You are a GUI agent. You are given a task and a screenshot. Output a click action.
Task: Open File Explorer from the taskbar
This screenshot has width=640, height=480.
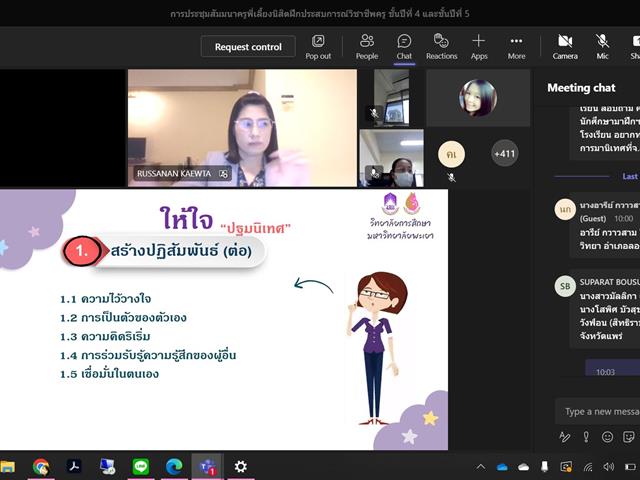(x=7, y=467)
